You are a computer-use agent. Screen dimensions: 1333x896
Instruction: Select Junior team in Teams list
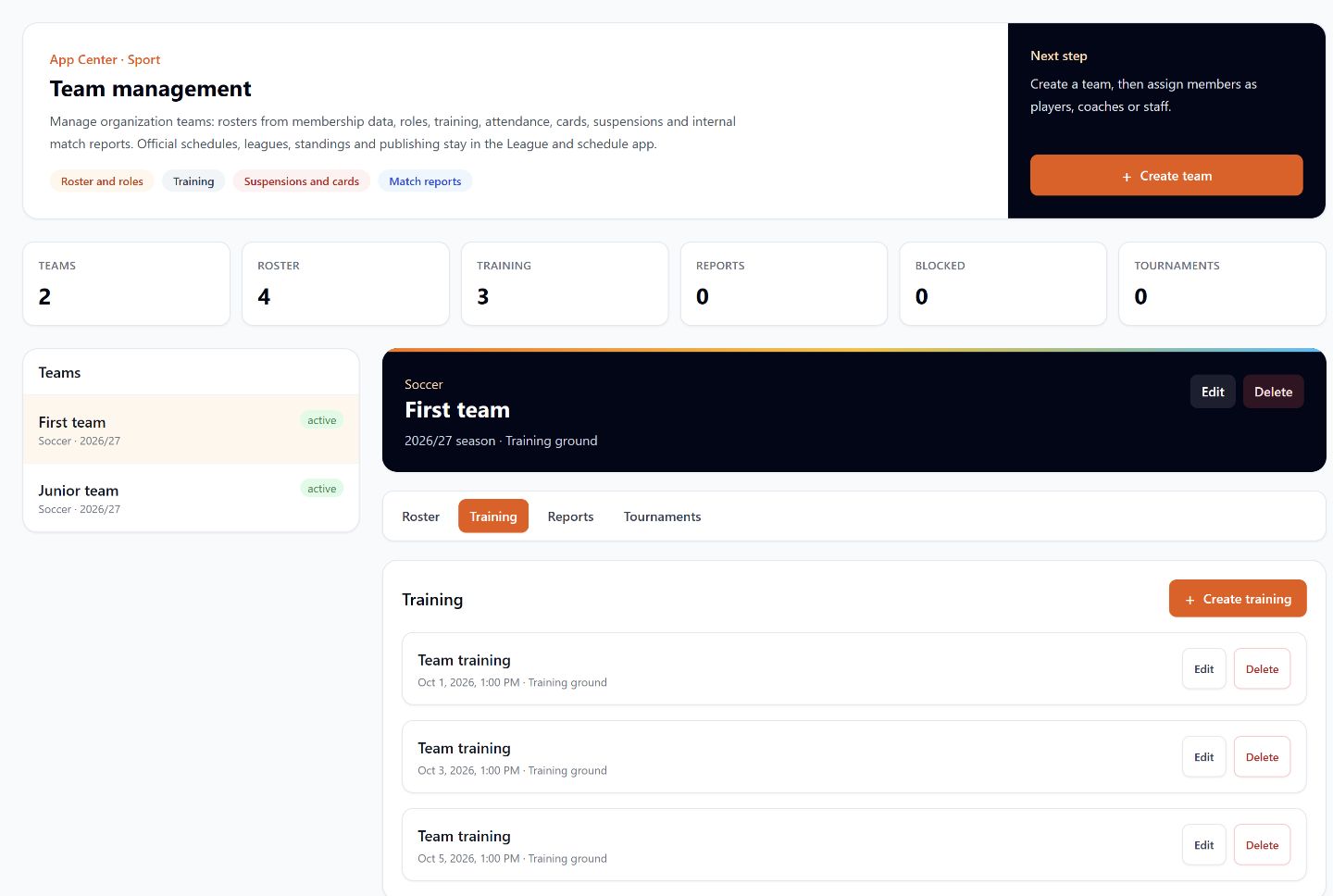pyautogui.click(x=191, y=498)
